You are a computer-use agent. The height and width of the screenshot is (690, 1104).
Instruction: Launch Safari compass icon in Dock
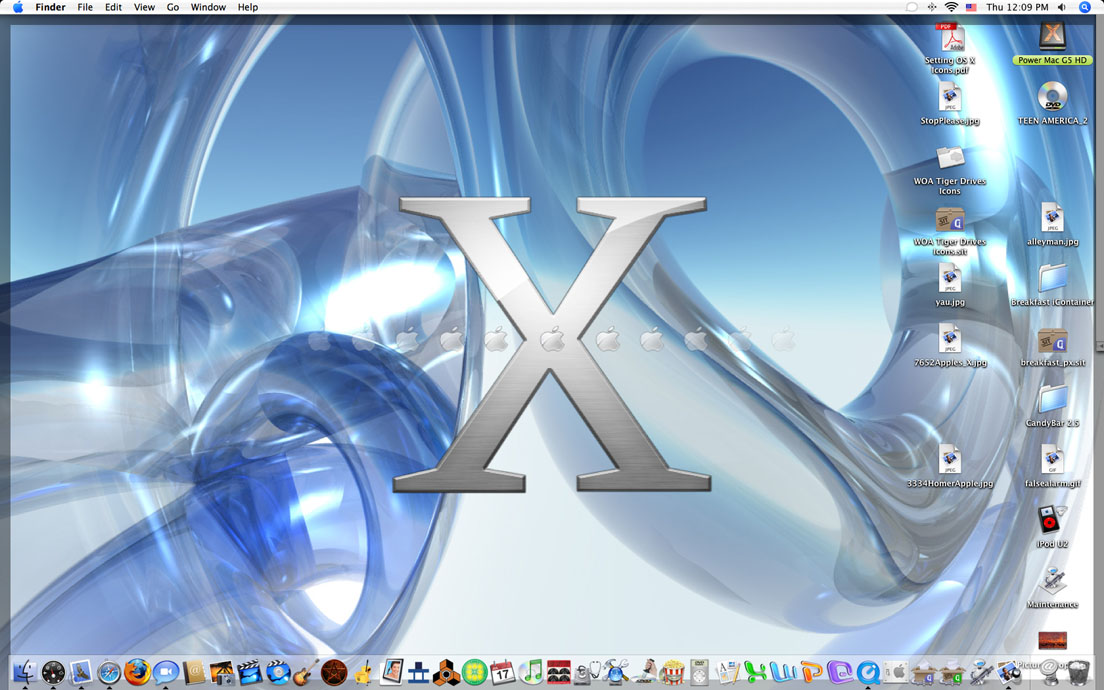click(109, 672)
